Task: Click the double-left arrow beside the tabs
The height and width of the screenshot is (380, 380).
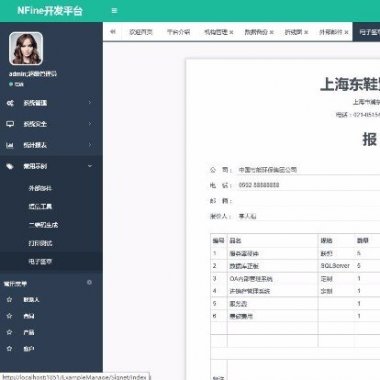Action: point(113,32)
